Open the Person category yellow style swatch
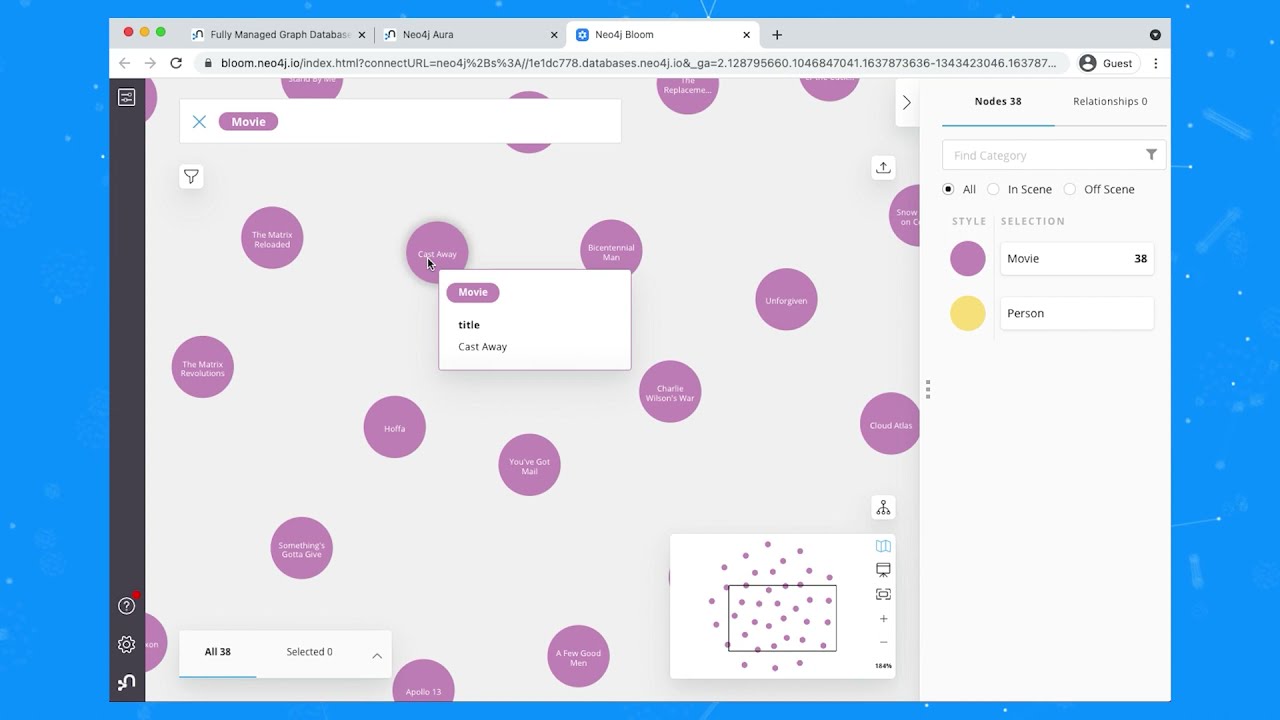 [x=968, y=313]
